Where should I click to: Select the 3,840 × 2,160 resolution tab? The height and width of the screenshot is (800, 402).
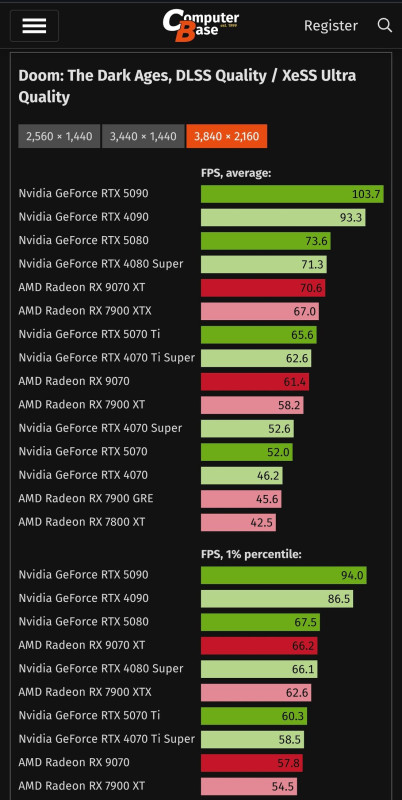pos(227,136)
